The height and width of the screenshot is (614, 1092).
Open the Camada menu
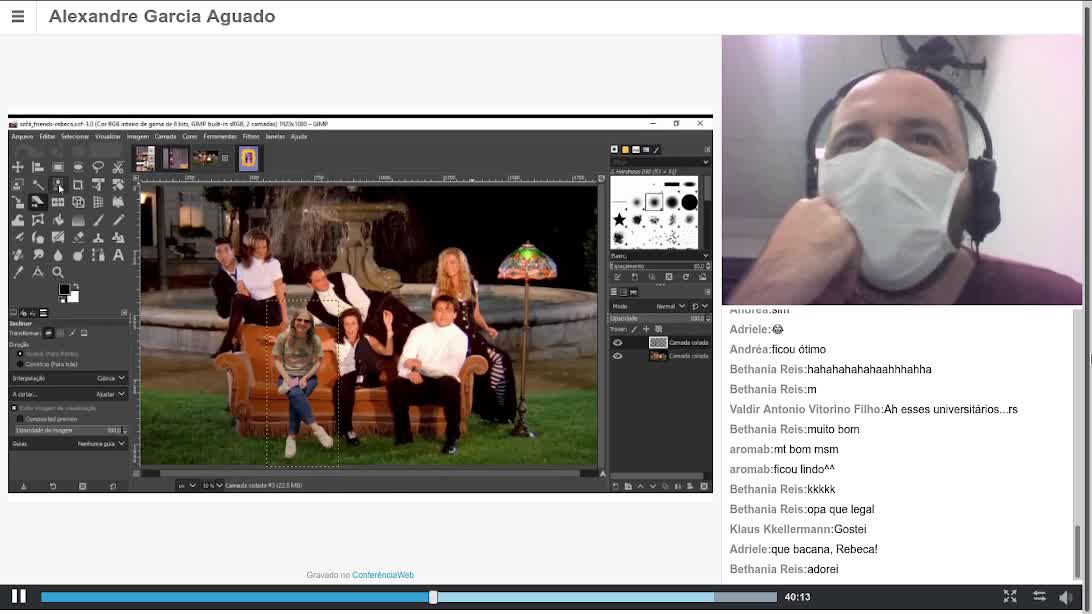[165, 136]
